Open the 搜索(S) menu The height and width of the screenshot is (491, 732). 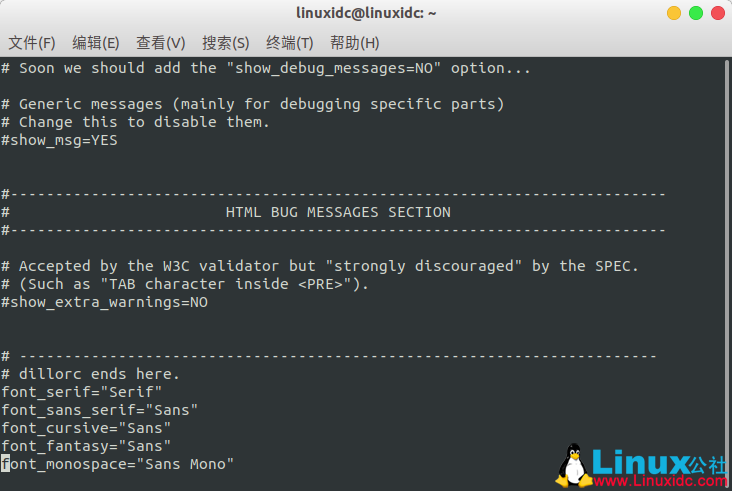[225, 43]
